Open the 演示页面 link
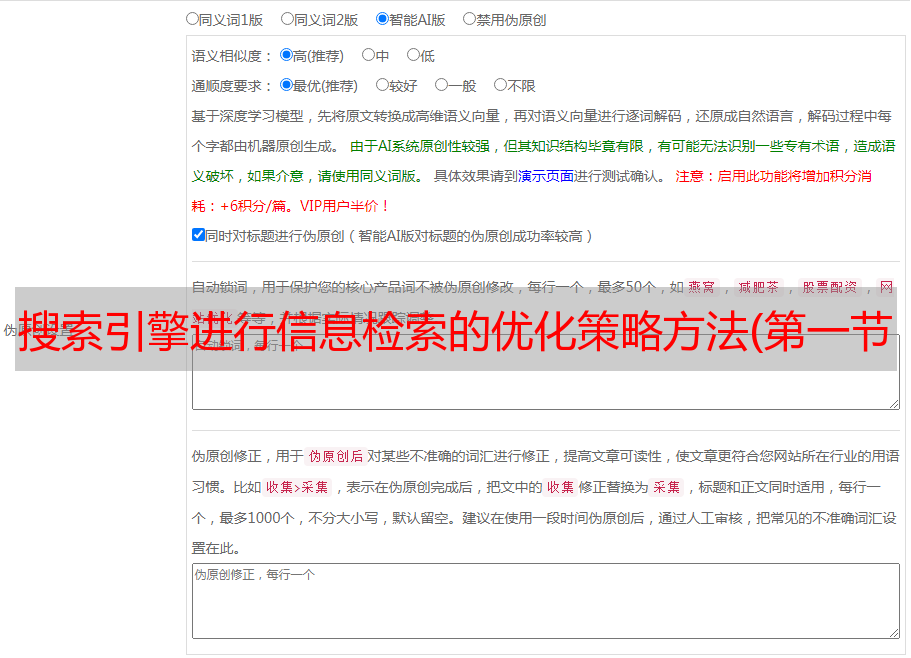The image size is (911, 658). click(546, 176)
